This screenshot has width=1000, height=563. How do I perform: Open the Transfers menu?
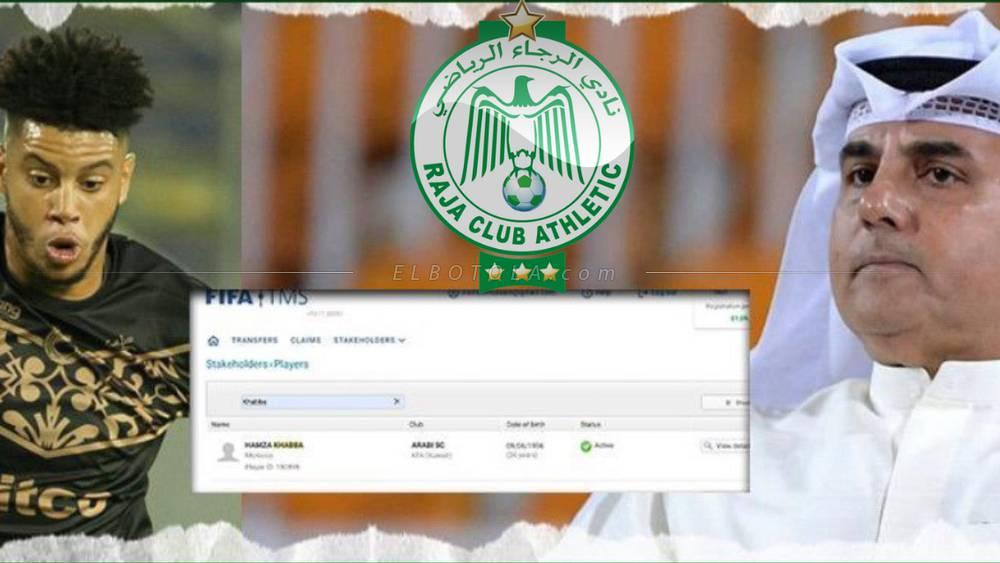pyautogui.click(x=254, y=340)
